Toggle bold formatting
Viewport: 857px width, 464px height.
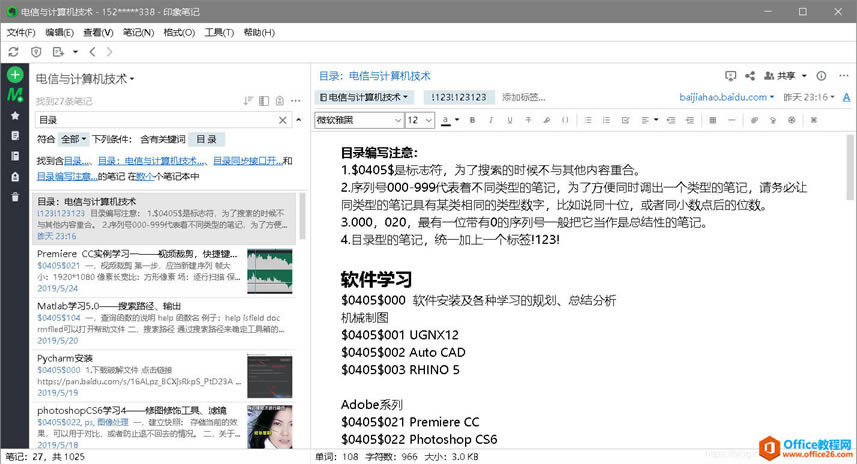click(x=472, y=120)
